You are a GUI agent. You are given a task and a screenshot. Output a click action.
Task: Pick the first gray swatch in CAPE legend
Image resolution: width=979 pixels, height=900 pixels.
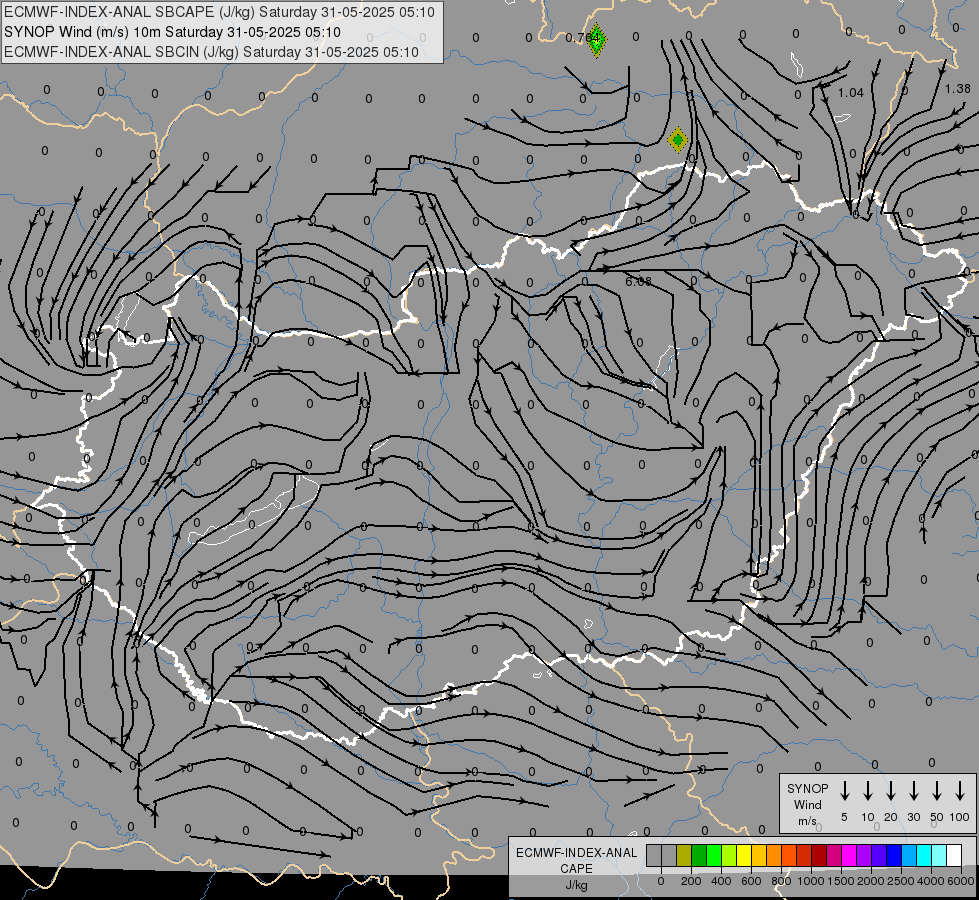click(654, 856)
